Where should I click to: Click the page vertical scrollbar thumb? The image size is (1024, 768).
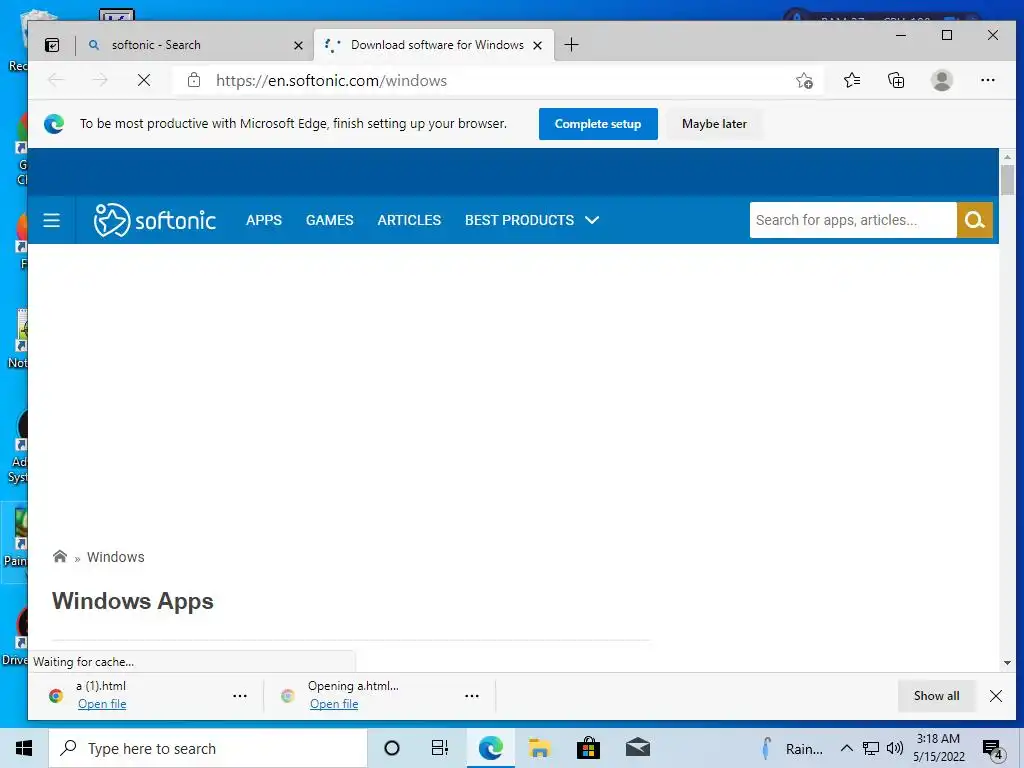click(x=1007, y=180)
